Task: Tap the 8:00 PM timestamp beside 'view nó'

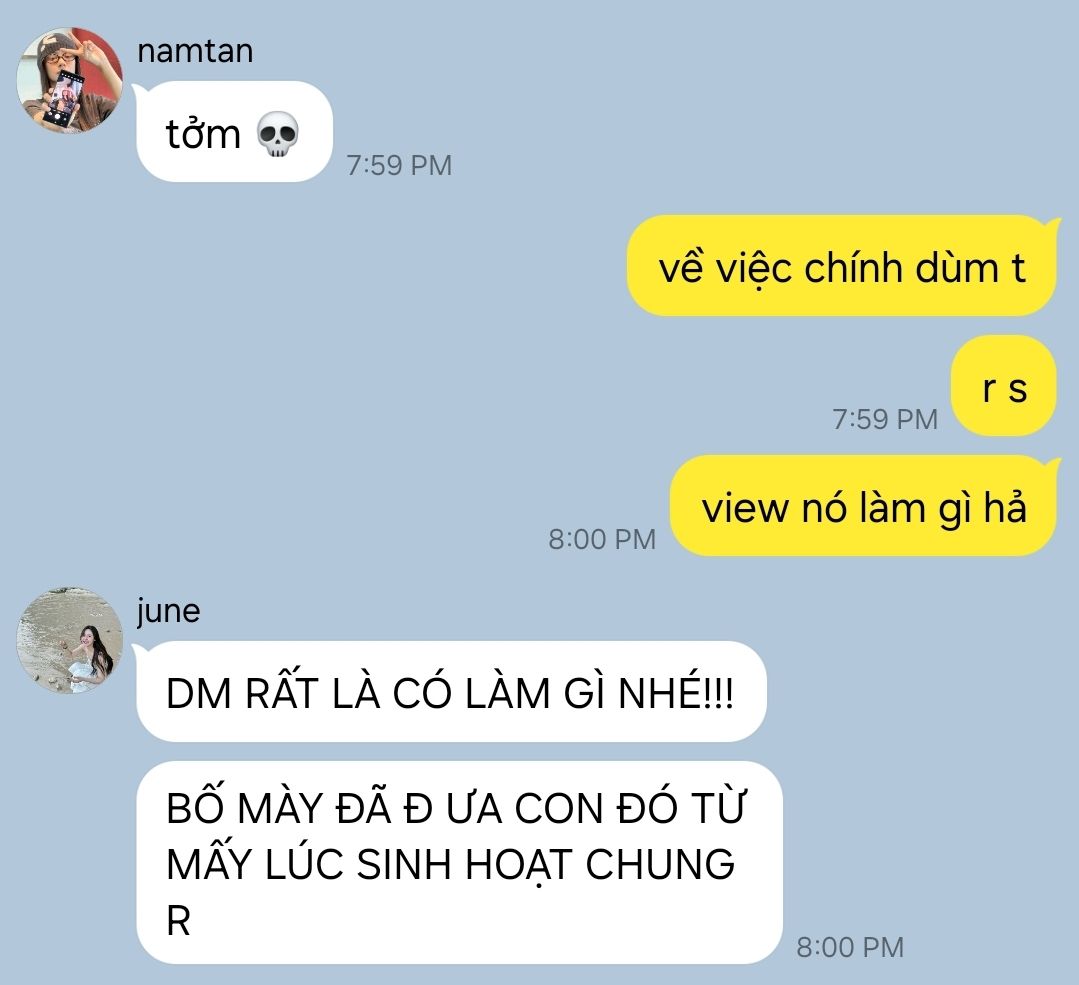Action: (602, 539)
